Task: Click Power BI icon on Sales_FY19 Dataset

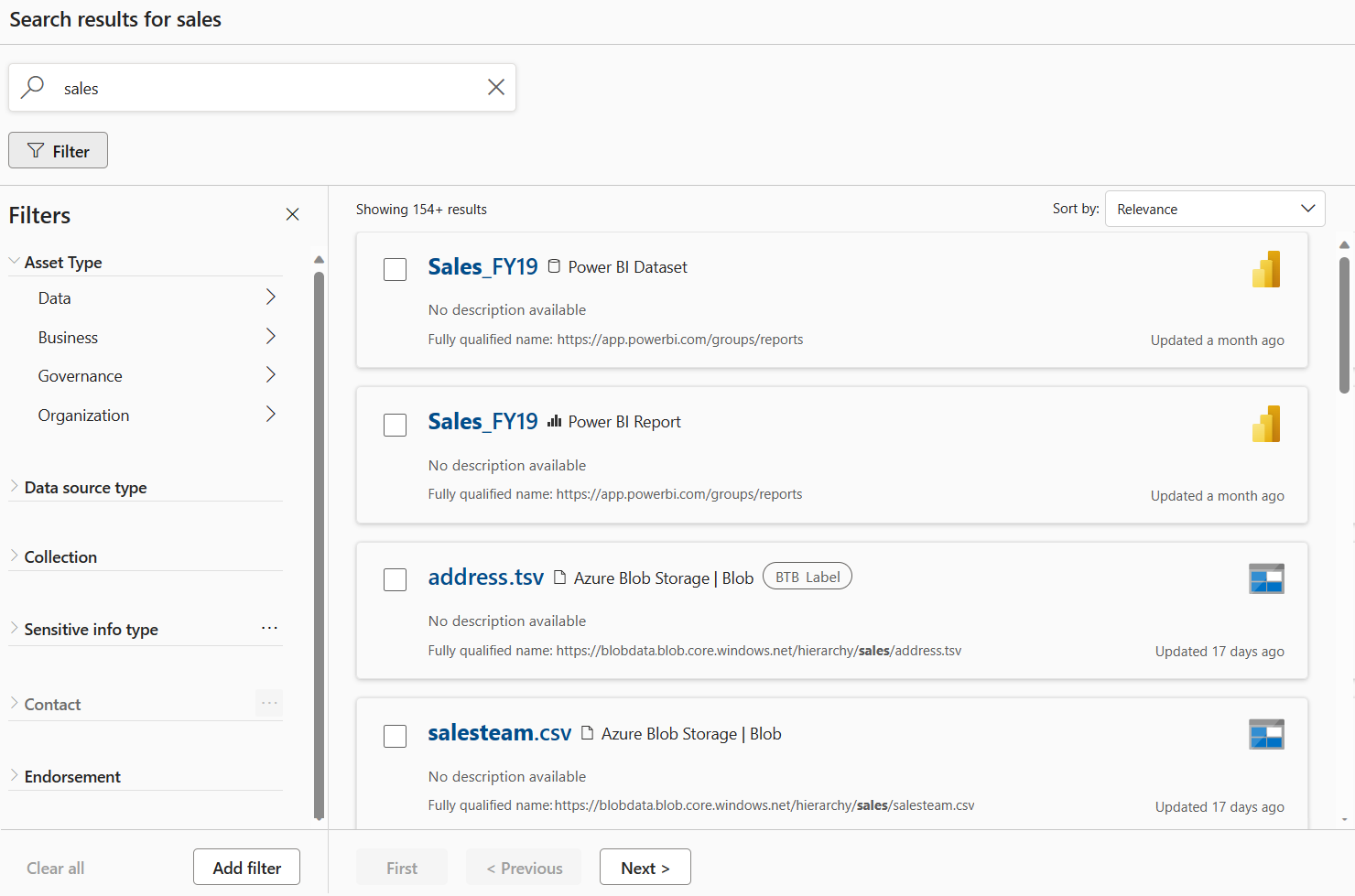Action: click(1266, 269)
